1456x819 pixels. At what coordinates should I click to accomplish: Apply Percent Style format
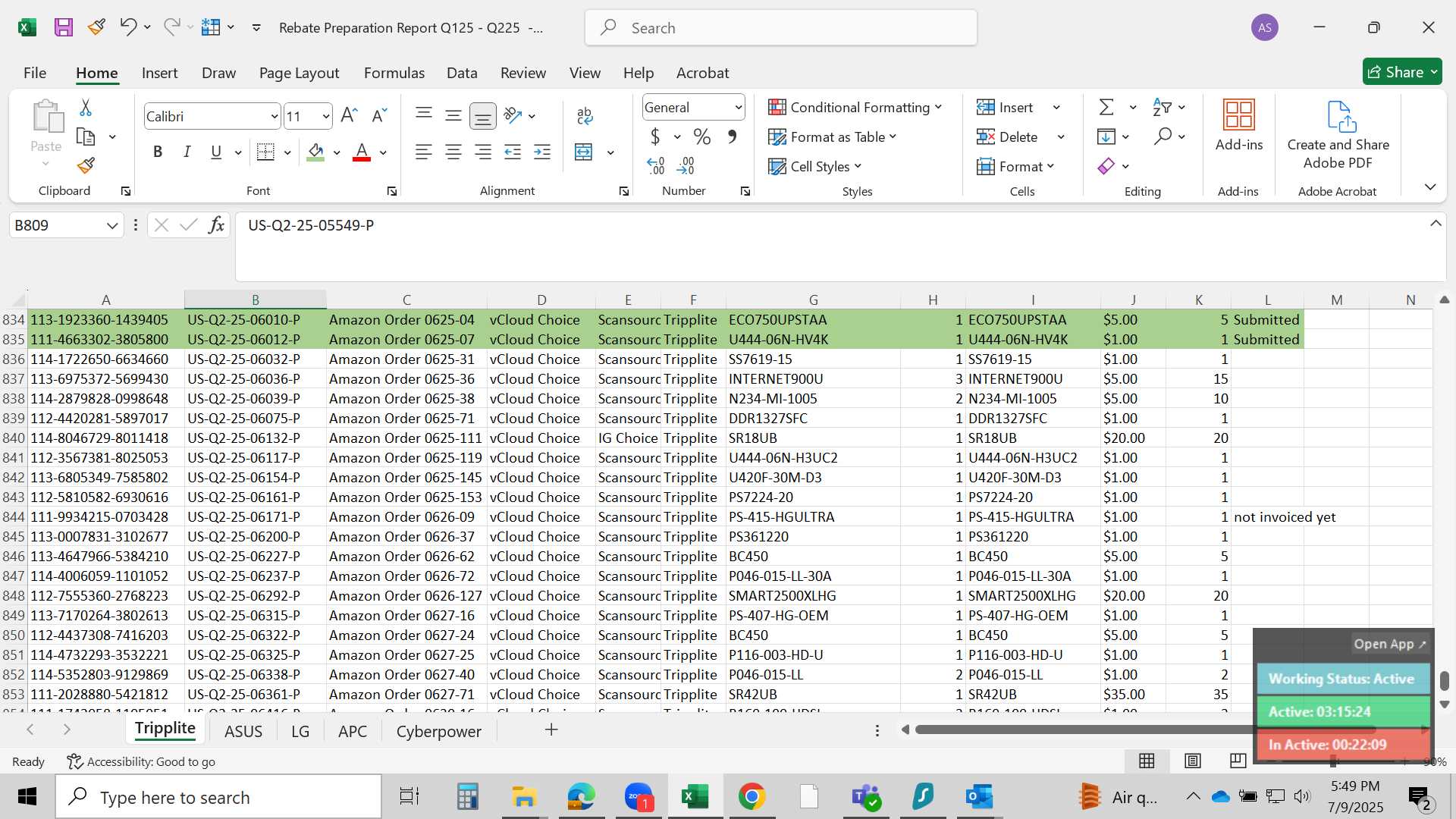(x=702, y=136)
